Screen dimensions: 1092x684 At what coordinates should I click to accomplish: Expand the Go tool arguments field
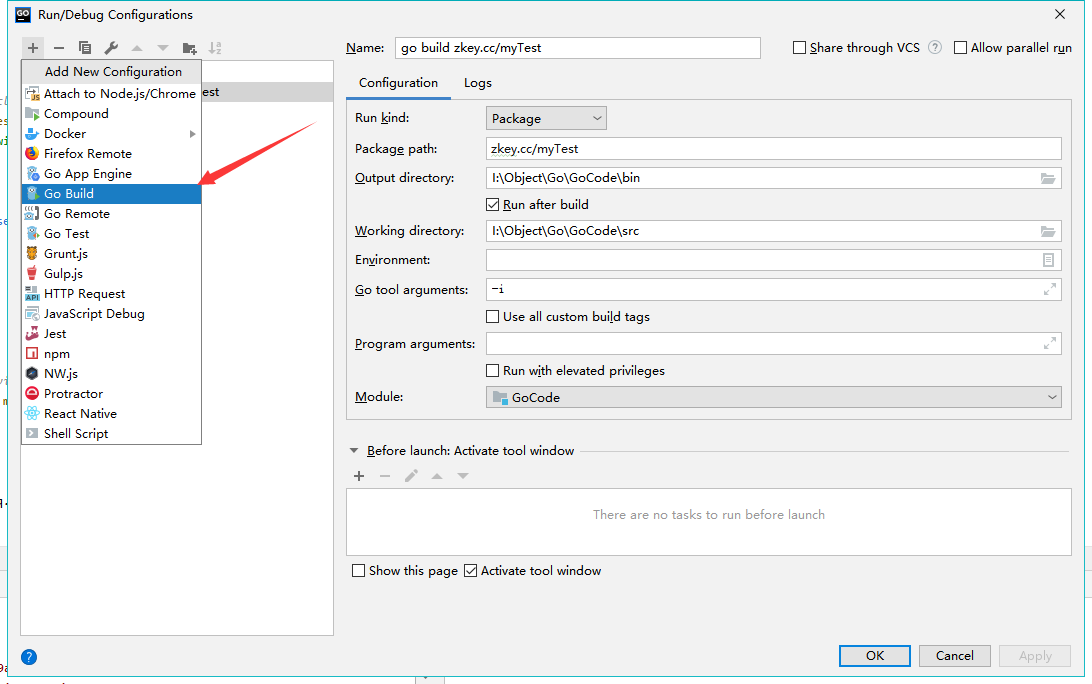(x=1050, y=289)
